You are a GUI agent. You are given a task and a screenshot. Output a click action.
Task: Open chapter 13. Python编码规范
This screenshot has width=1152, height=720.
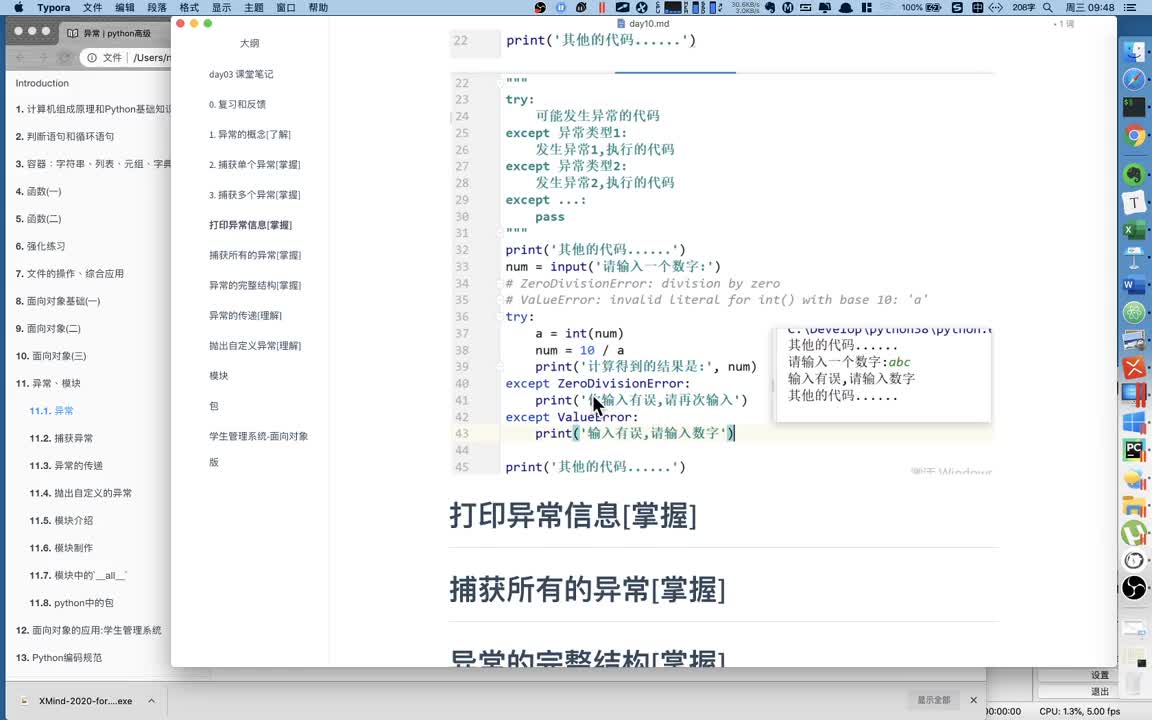click(x=59, y=658)
